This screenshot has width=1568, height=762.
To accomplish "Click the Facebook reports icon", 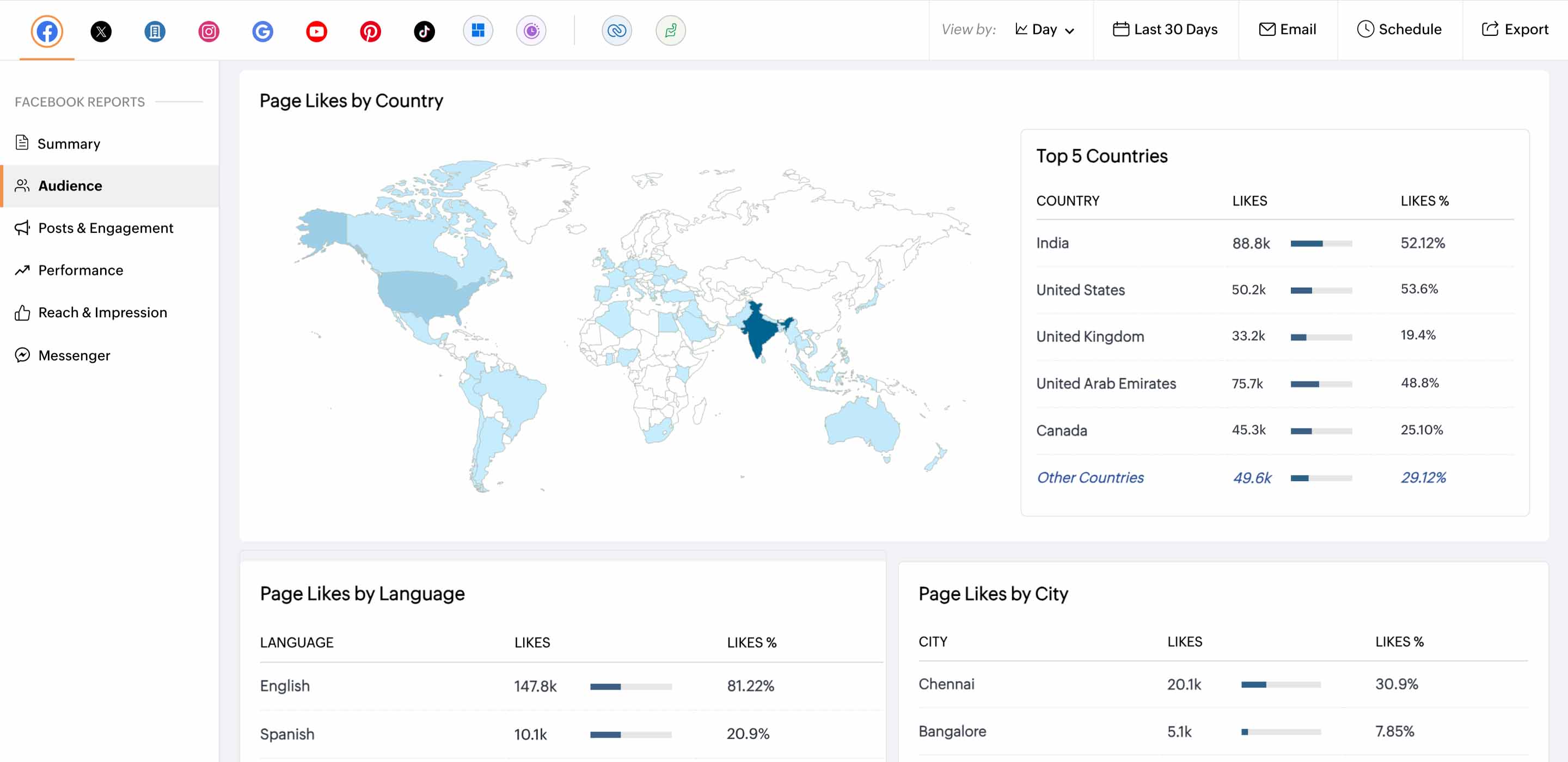I will tap(46, 30).
